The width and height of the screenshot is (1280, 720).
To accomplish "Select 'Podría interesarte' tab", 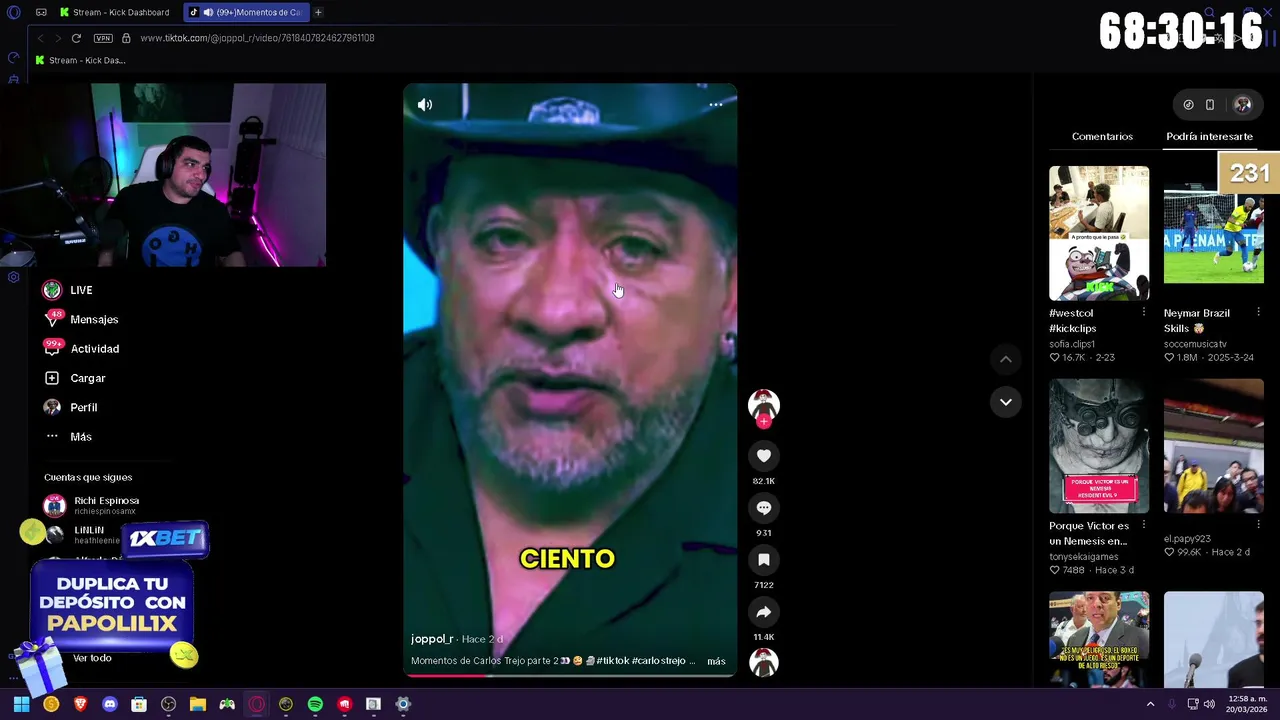I will pos(1209,136).
